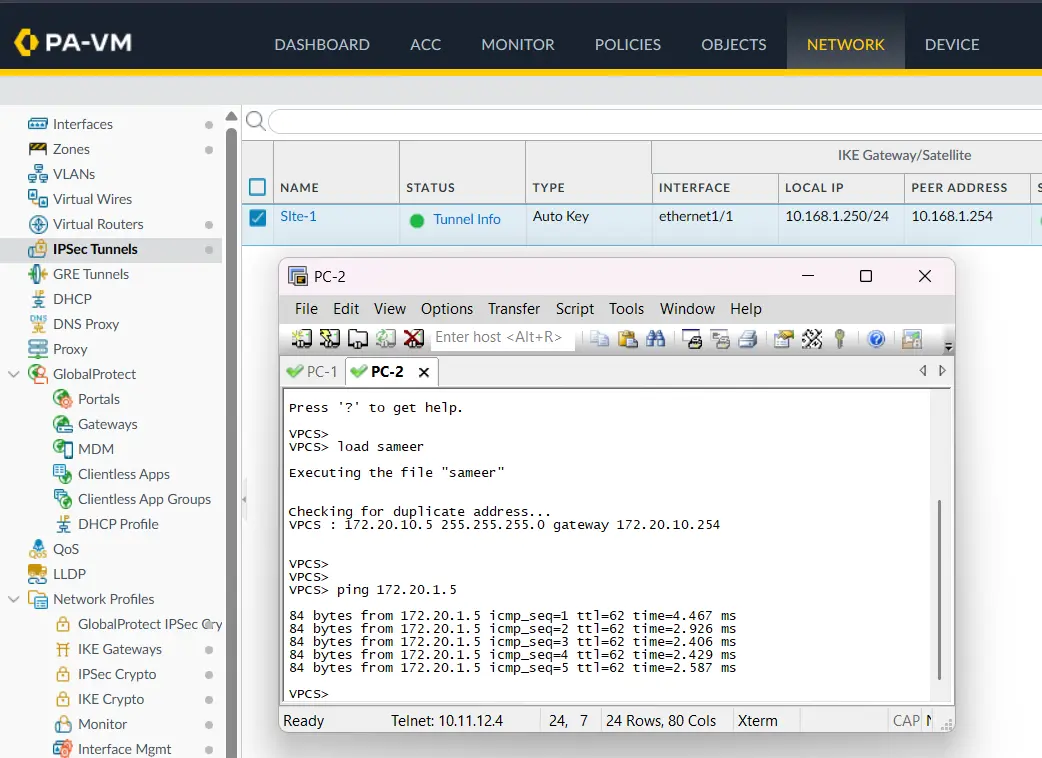Click the Connect in Tab icon
The width and height of the screenshot is (1042, 758).
click(358, 339)
